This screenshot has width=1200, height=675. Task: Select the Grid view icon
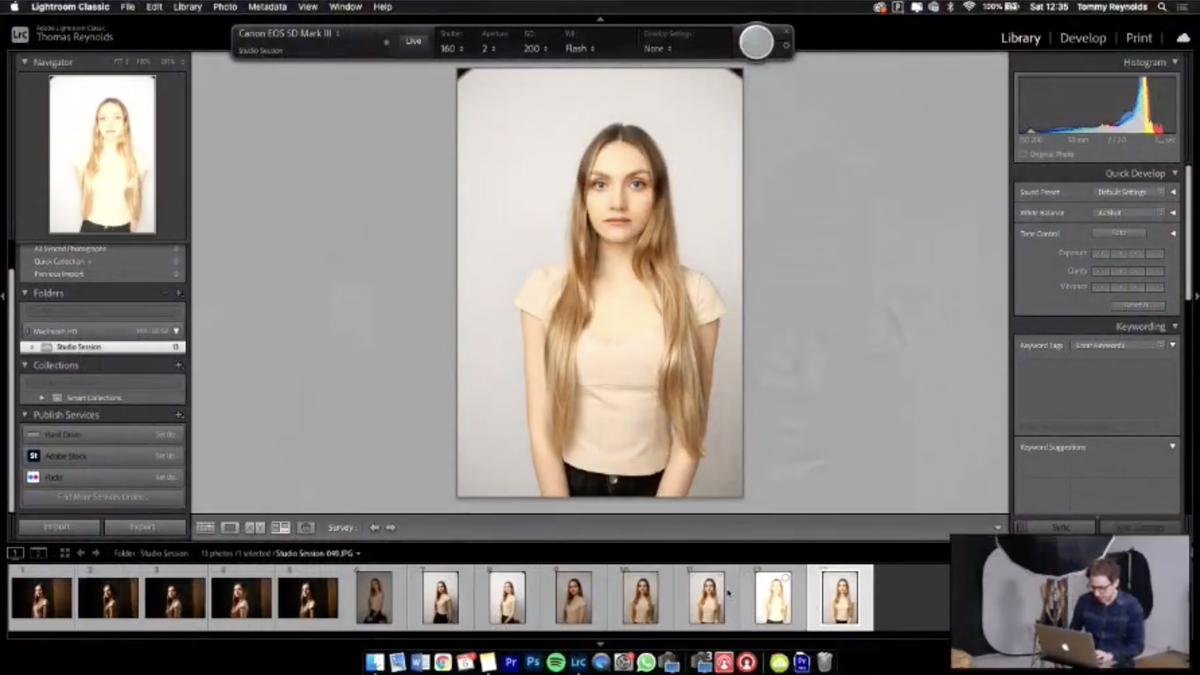pos(206,527)
